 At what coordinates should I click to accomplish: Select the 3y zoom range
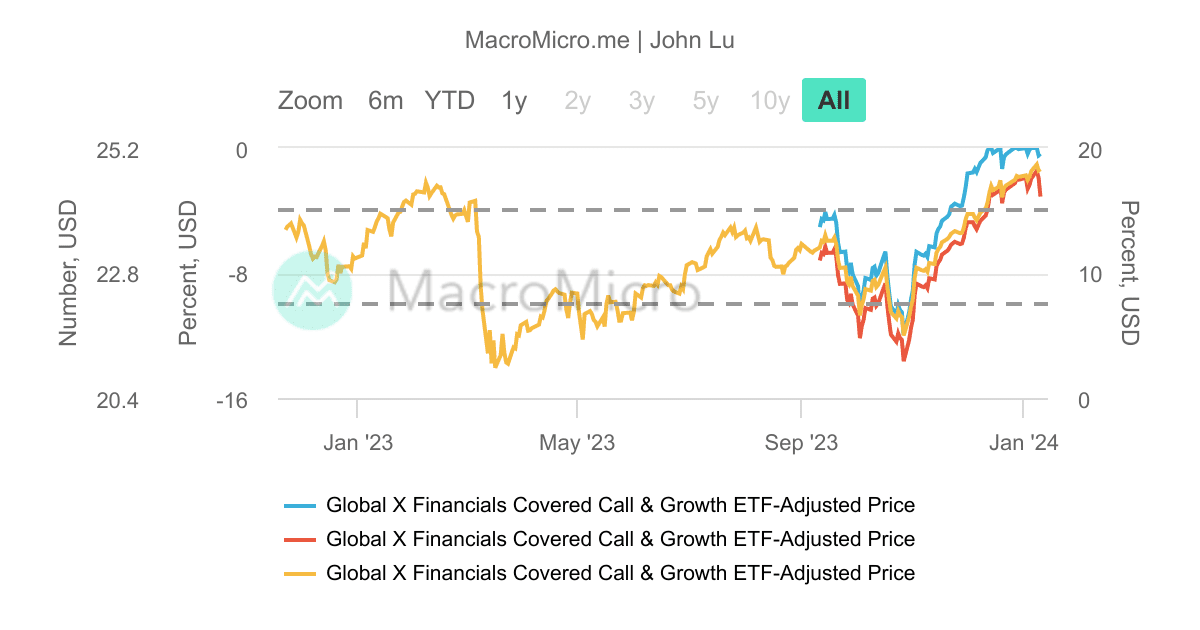(x=641, y=100)
